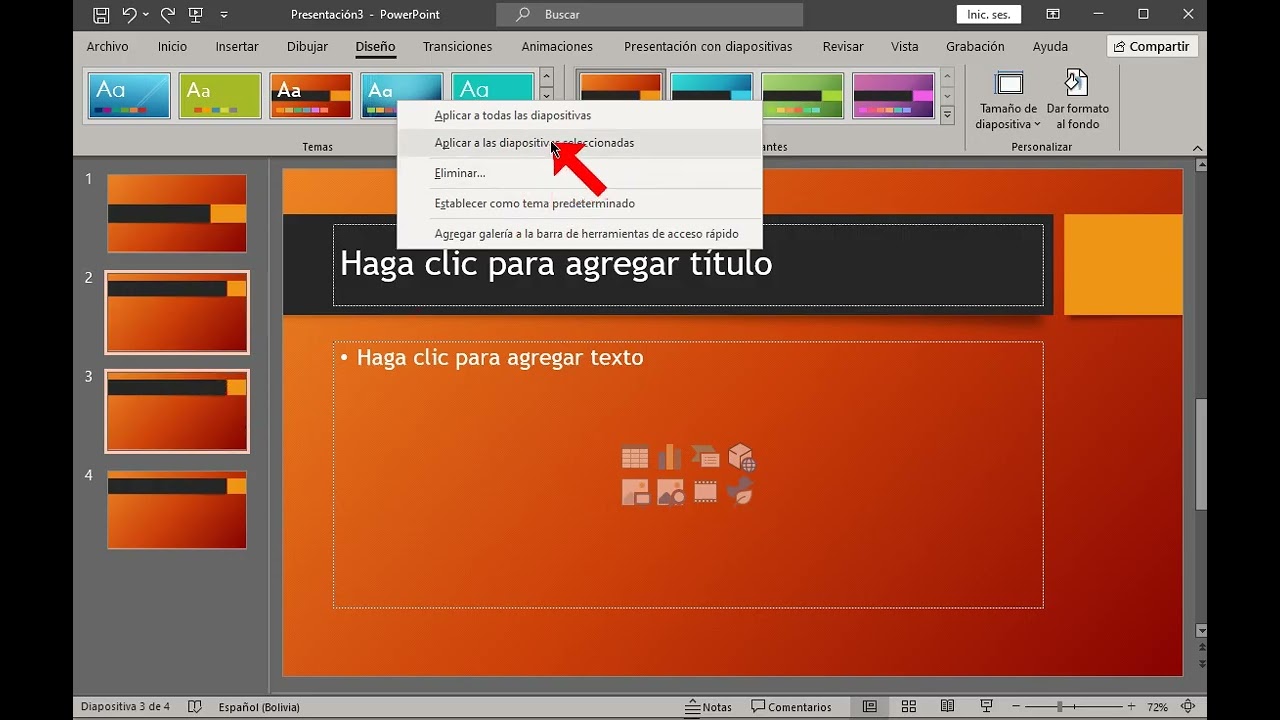Click the Ayuda tab

1050,47
